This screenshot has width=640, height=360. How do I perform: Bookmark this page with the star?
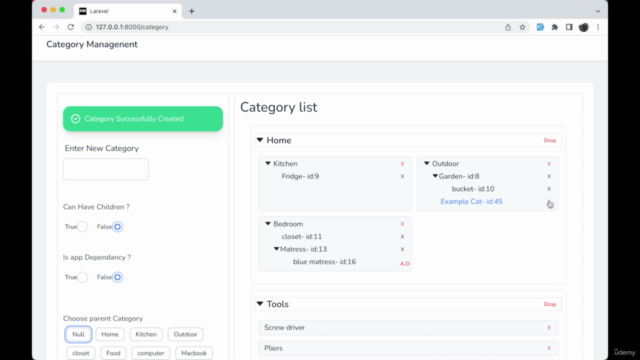[x=522, y=27]
